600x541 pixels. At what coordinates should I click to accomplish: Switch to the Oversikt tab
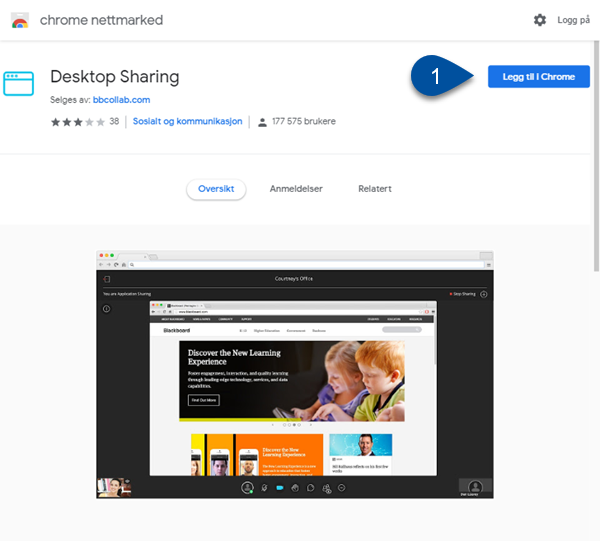(216, 189)
